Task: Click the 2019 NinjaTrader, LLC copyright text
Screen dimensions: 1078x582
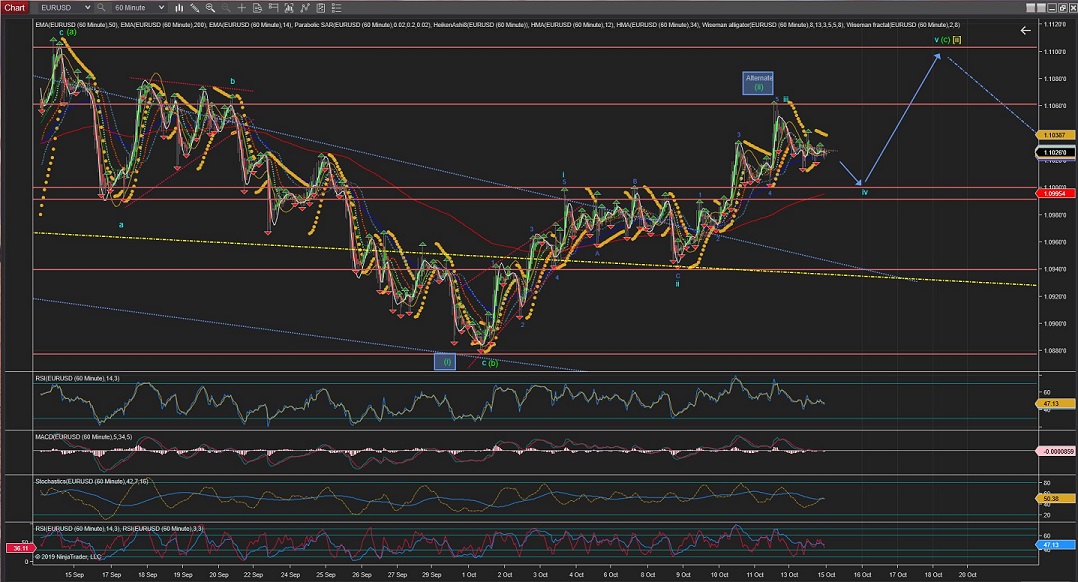Action: tap(68, 557)
